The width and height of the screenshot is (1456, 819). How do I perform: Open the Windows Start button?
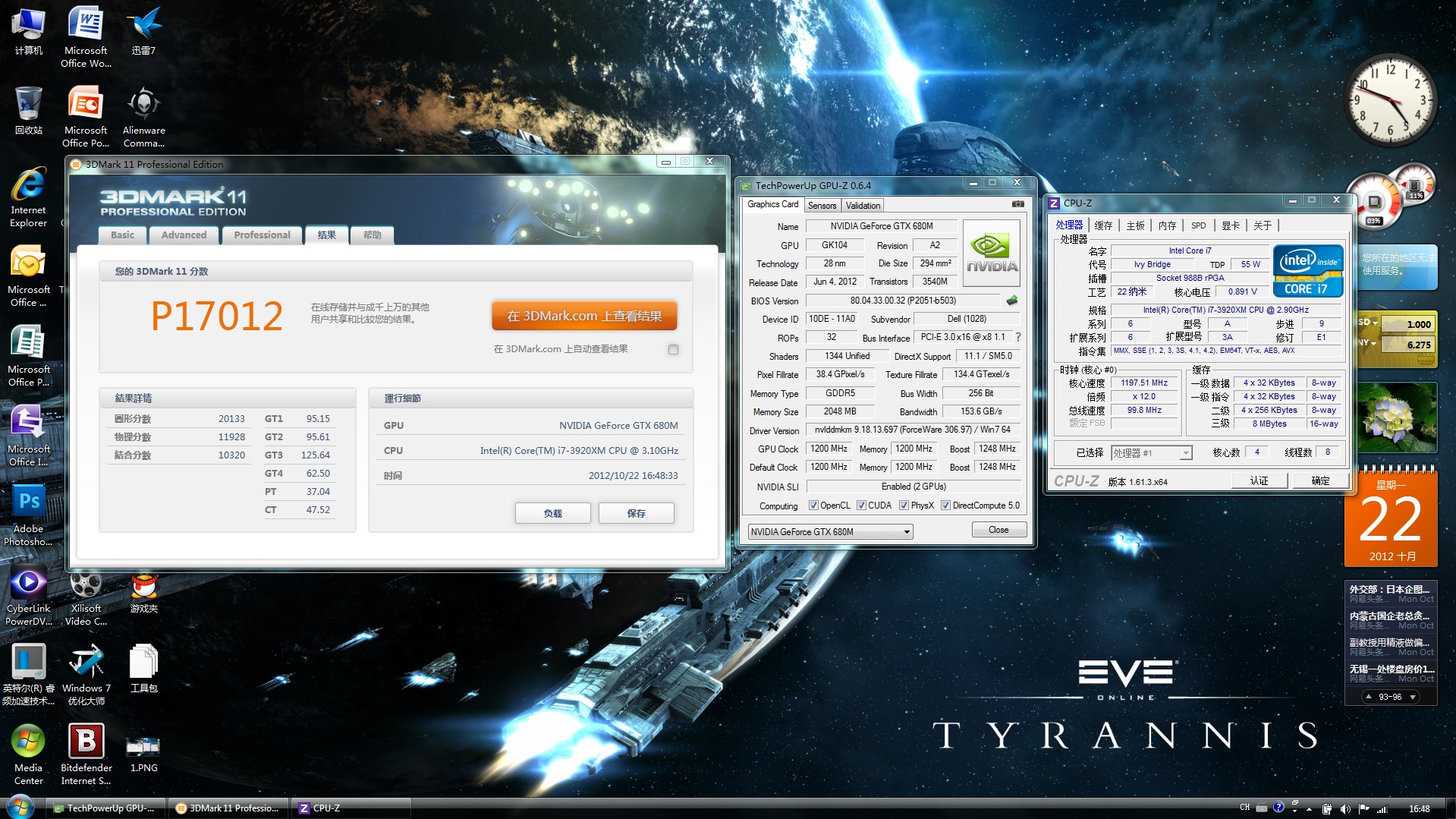click(20, 807)
